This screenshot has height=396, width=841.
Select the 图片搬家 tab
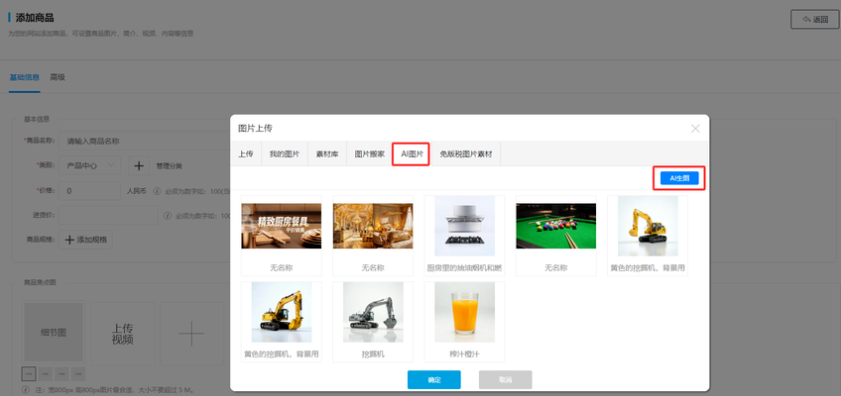[369, 154]
